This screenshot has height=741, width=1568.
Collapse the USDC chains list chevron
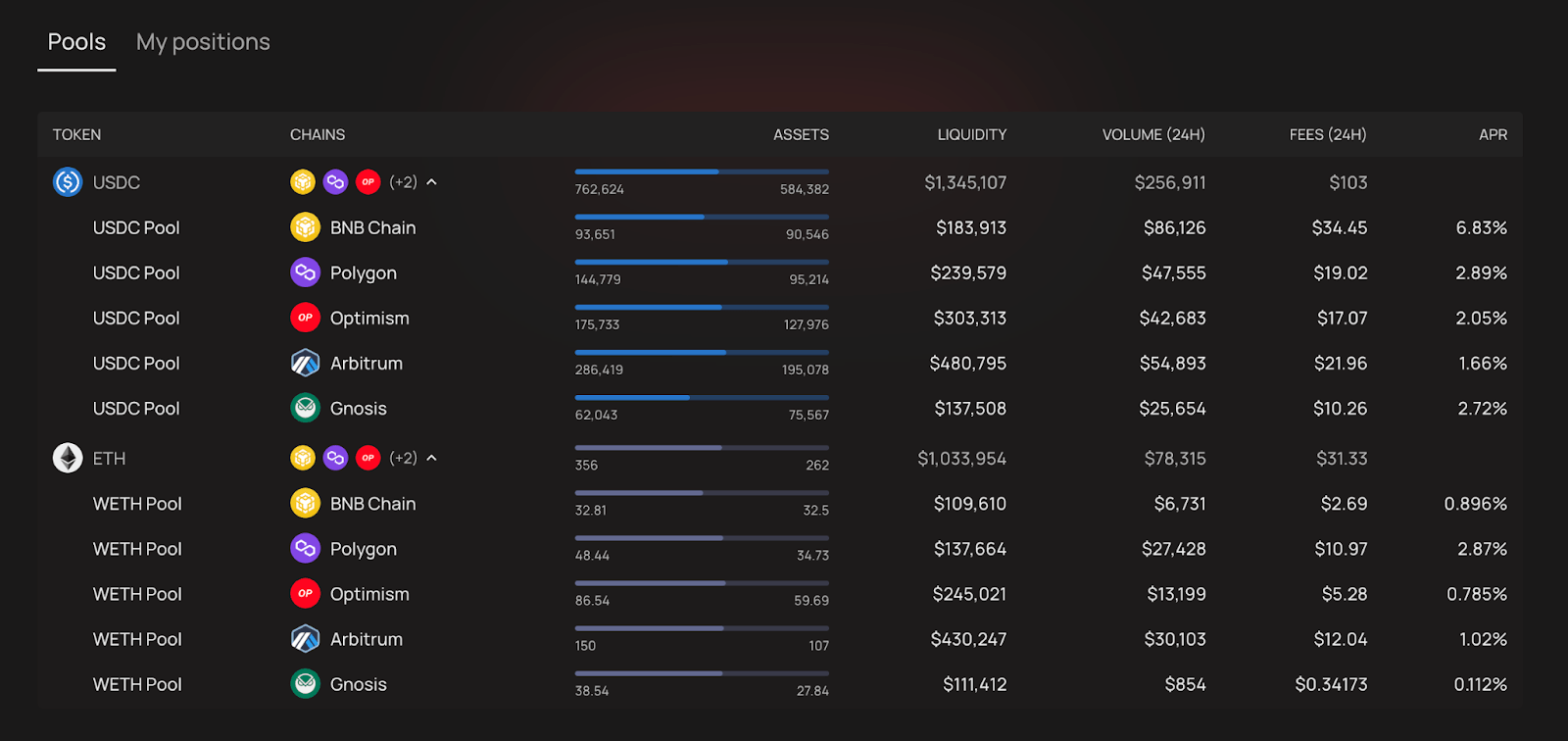click(431, 182)
